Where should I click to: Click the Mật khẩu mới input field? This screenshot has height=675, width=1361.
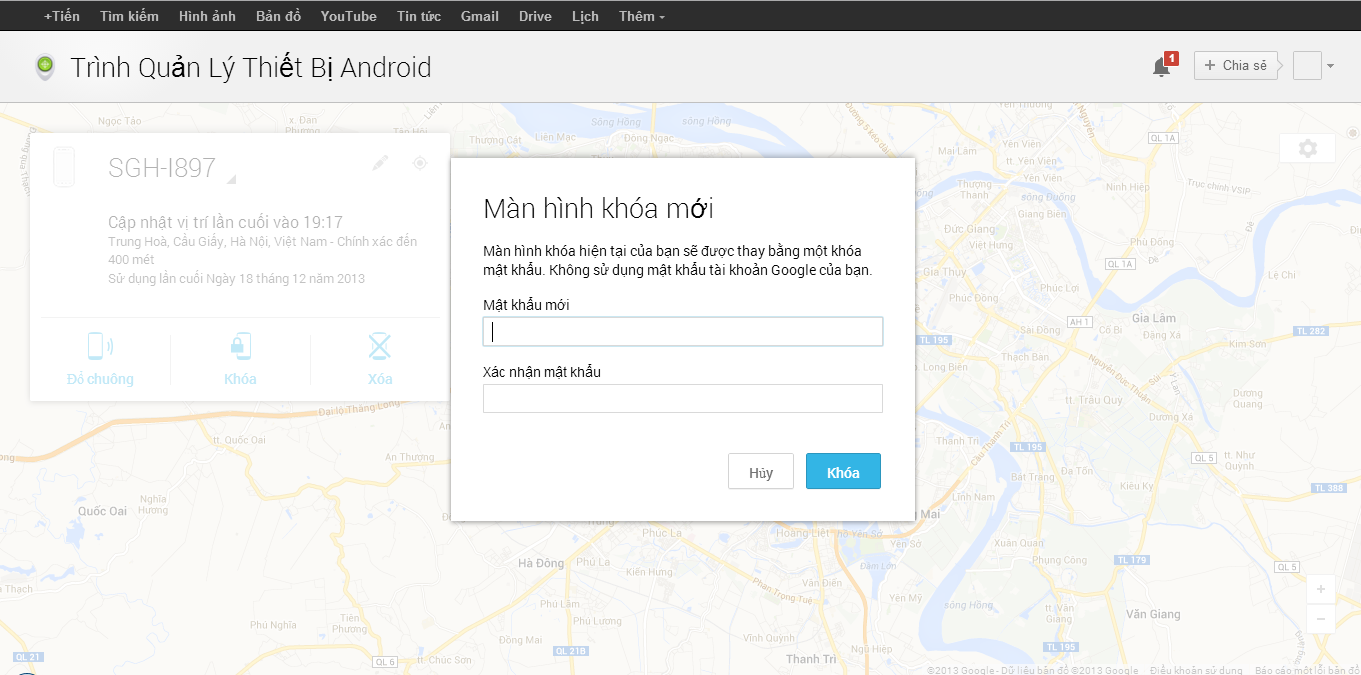point(682,331)
